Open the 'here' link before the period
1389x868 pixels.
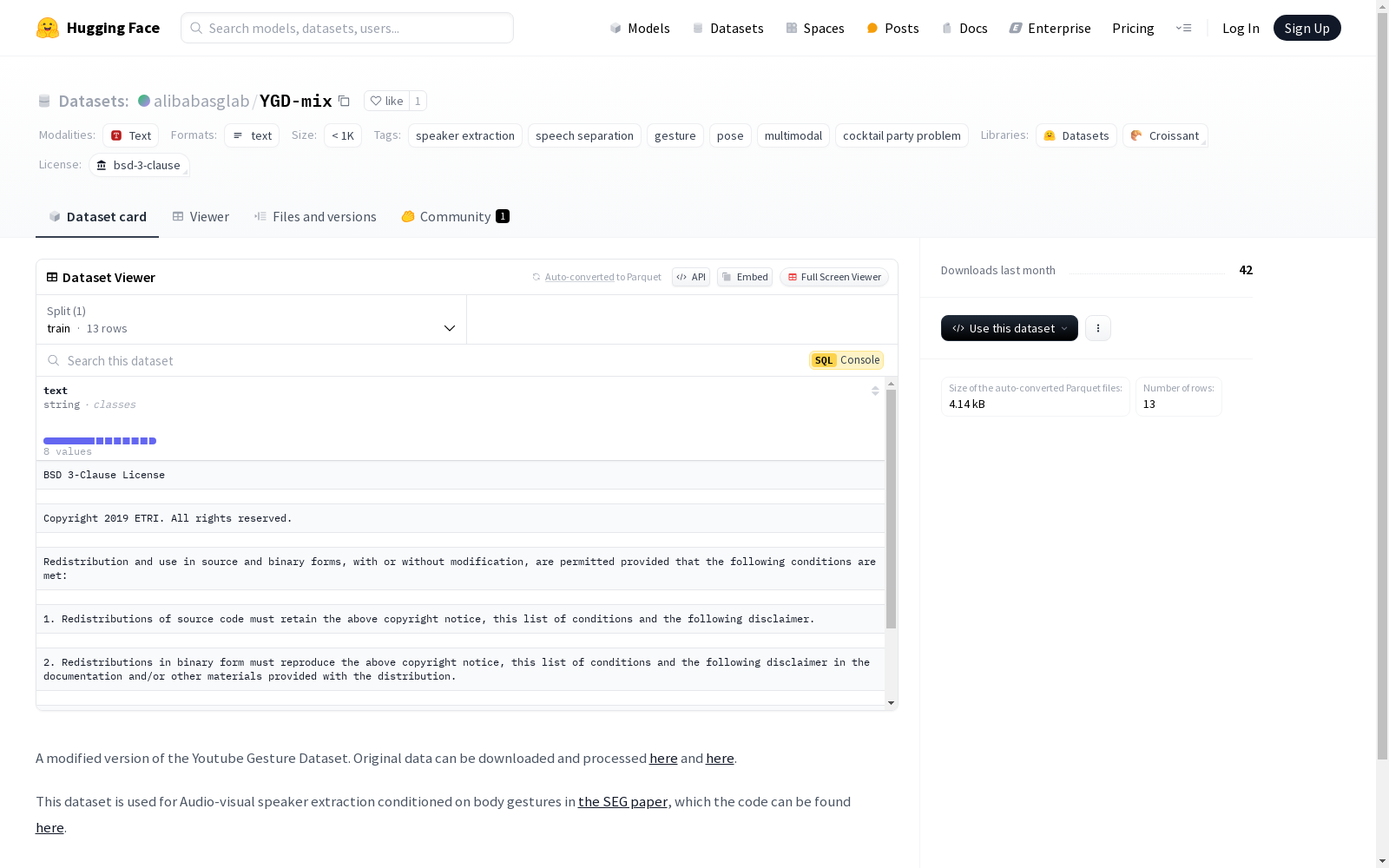(720, 758)
